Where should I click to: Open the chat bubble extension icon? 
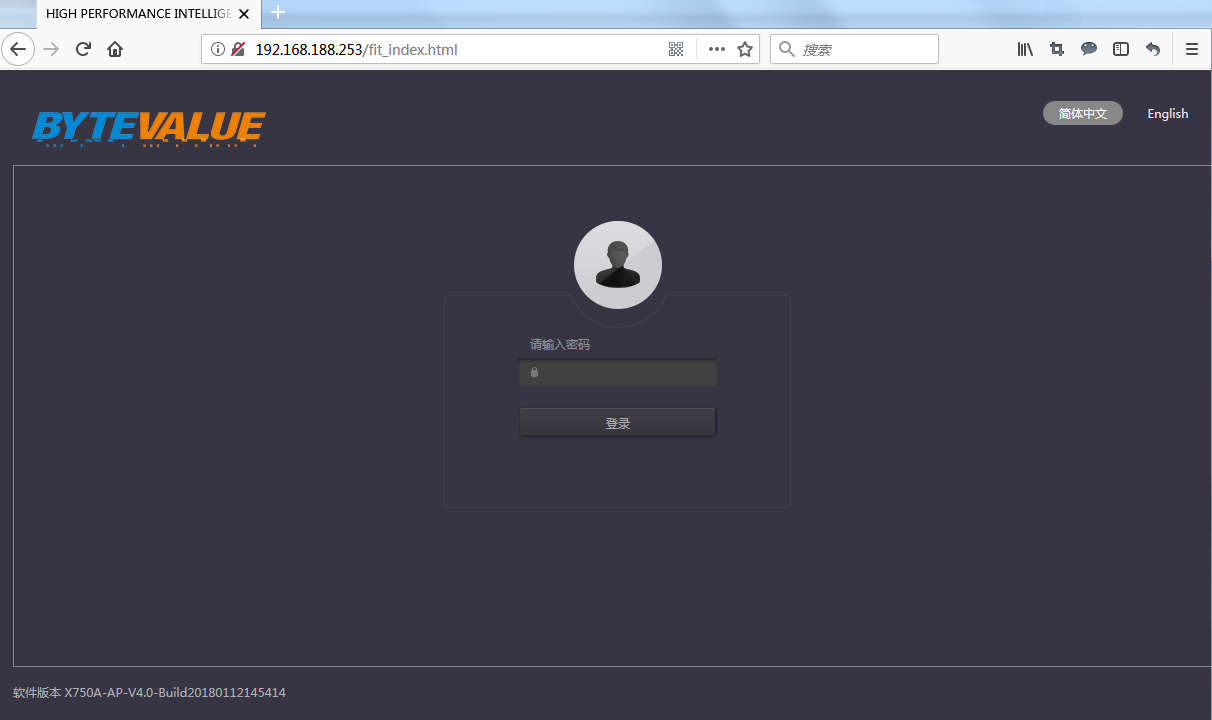click(x=1089, y=49)
